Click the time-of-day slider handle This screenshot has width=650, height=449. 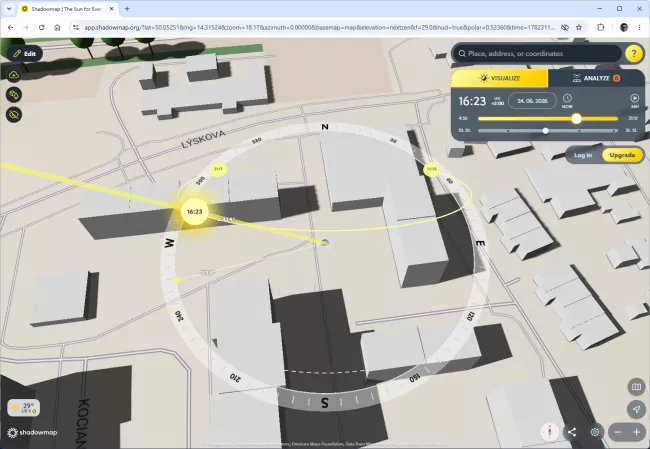[576, 119]
